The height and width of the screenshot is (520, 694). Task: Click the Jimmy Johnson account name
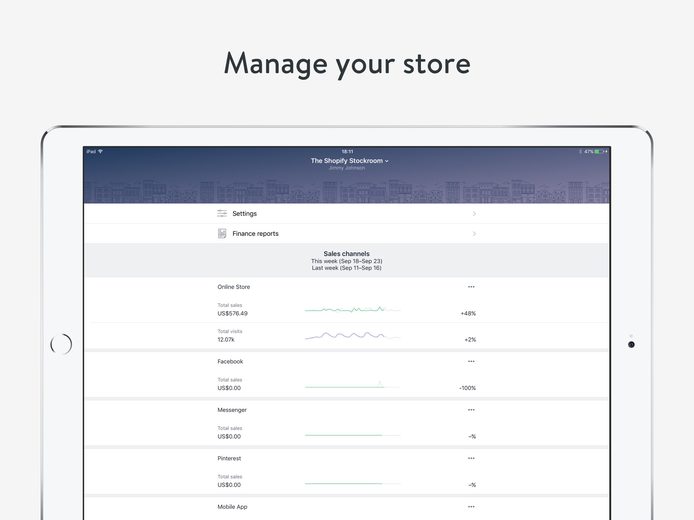tap(347, 168)
